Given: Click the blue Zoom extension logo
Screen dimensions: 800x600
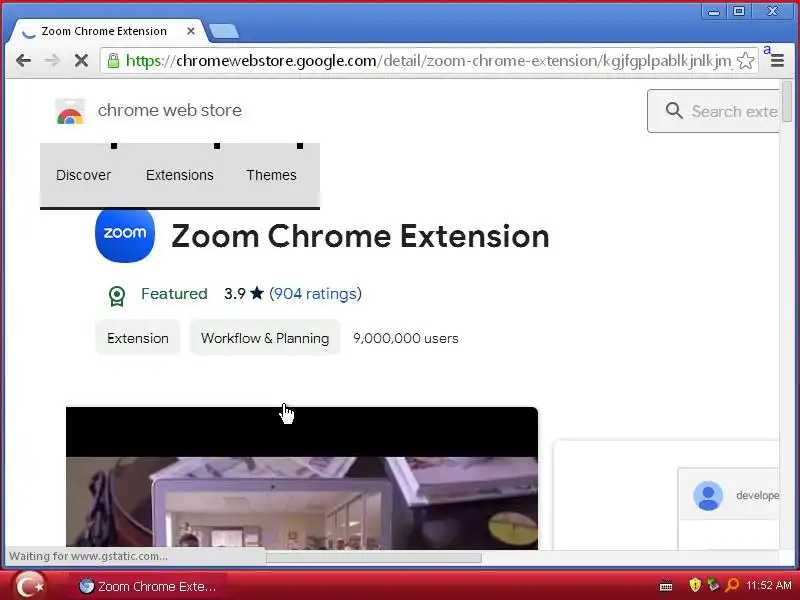Looking at the screenshot, I should [125, 234].
